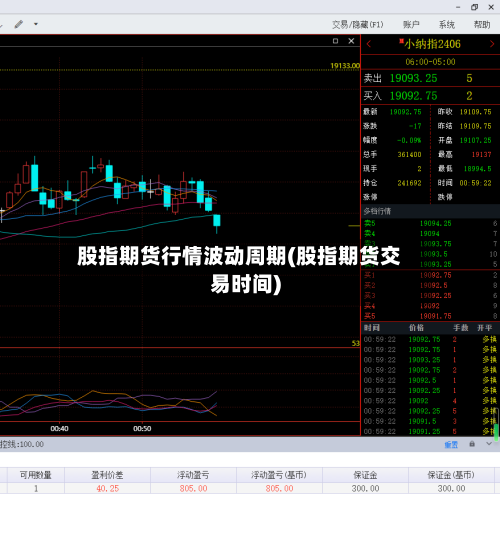Click the 盈利价差 column header

(107, 475)
